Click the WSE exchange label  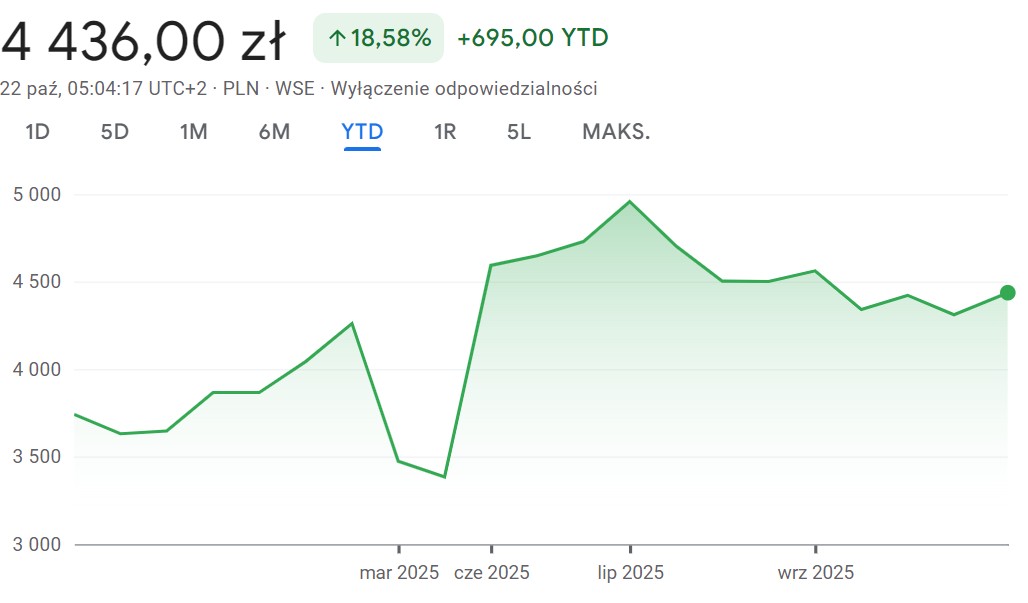coord(295,88)
